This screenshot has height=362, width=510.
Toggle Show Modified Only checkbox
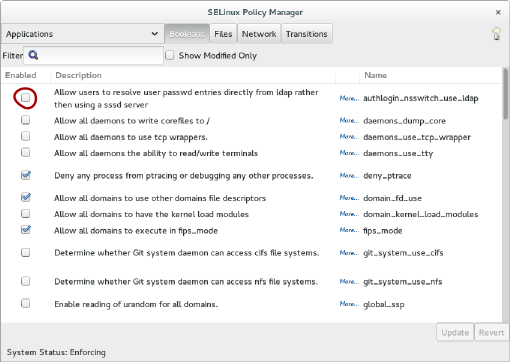170,55
